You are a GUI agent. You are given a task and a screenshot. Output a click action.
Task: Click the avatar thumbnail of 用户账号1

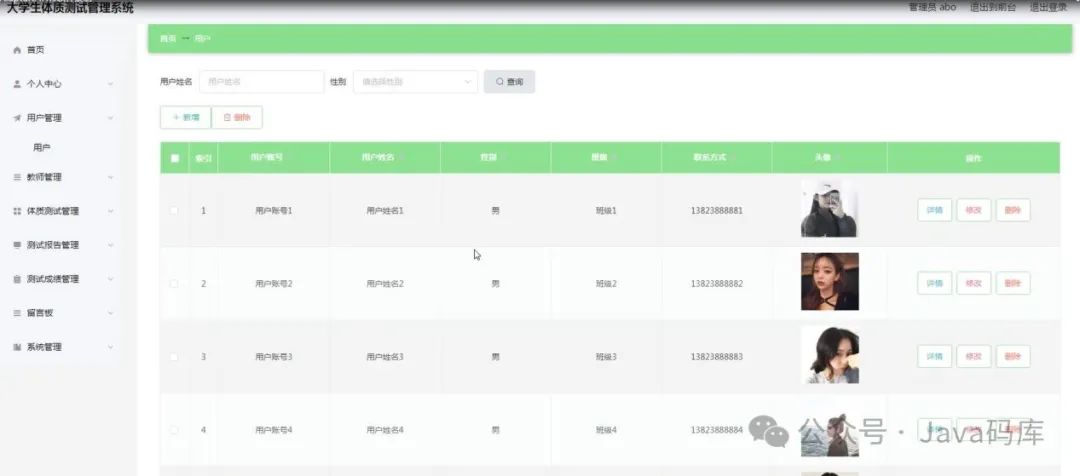point(829,209)
